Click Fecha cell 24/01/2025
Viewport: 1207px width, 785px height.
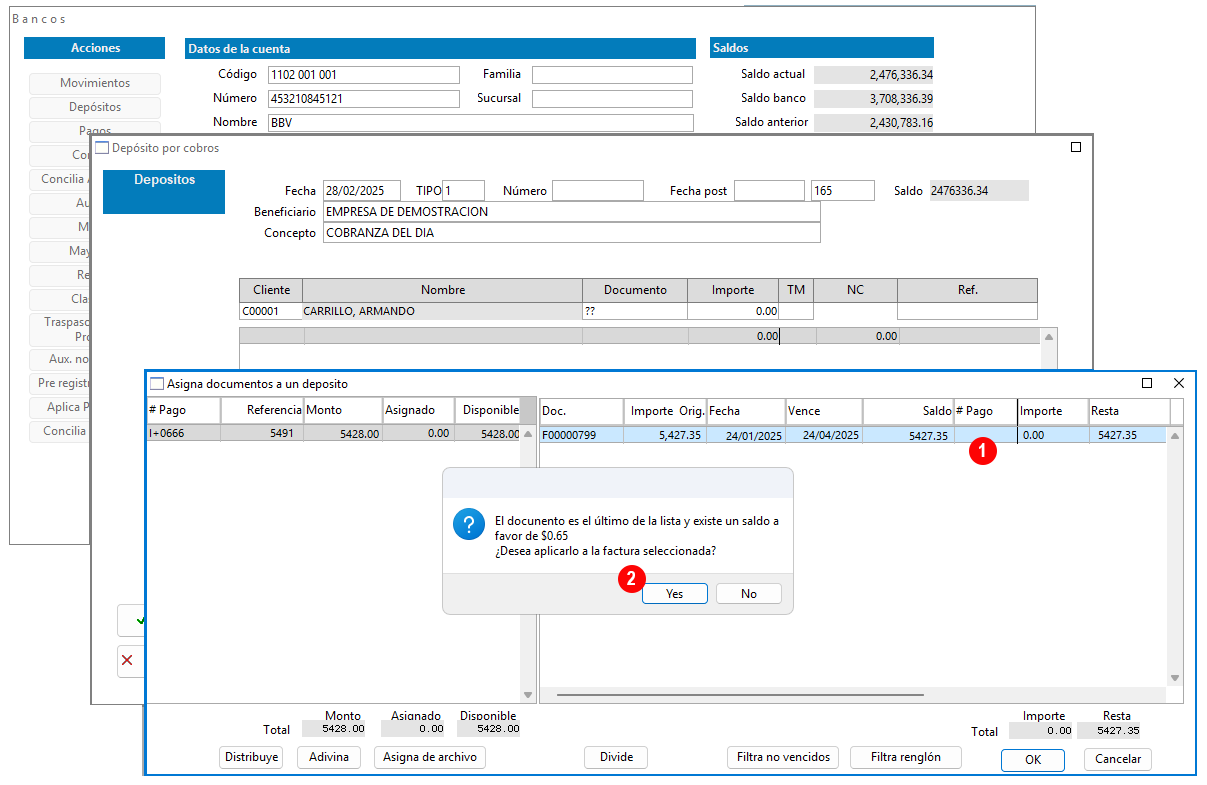click(x=747, y=435)
